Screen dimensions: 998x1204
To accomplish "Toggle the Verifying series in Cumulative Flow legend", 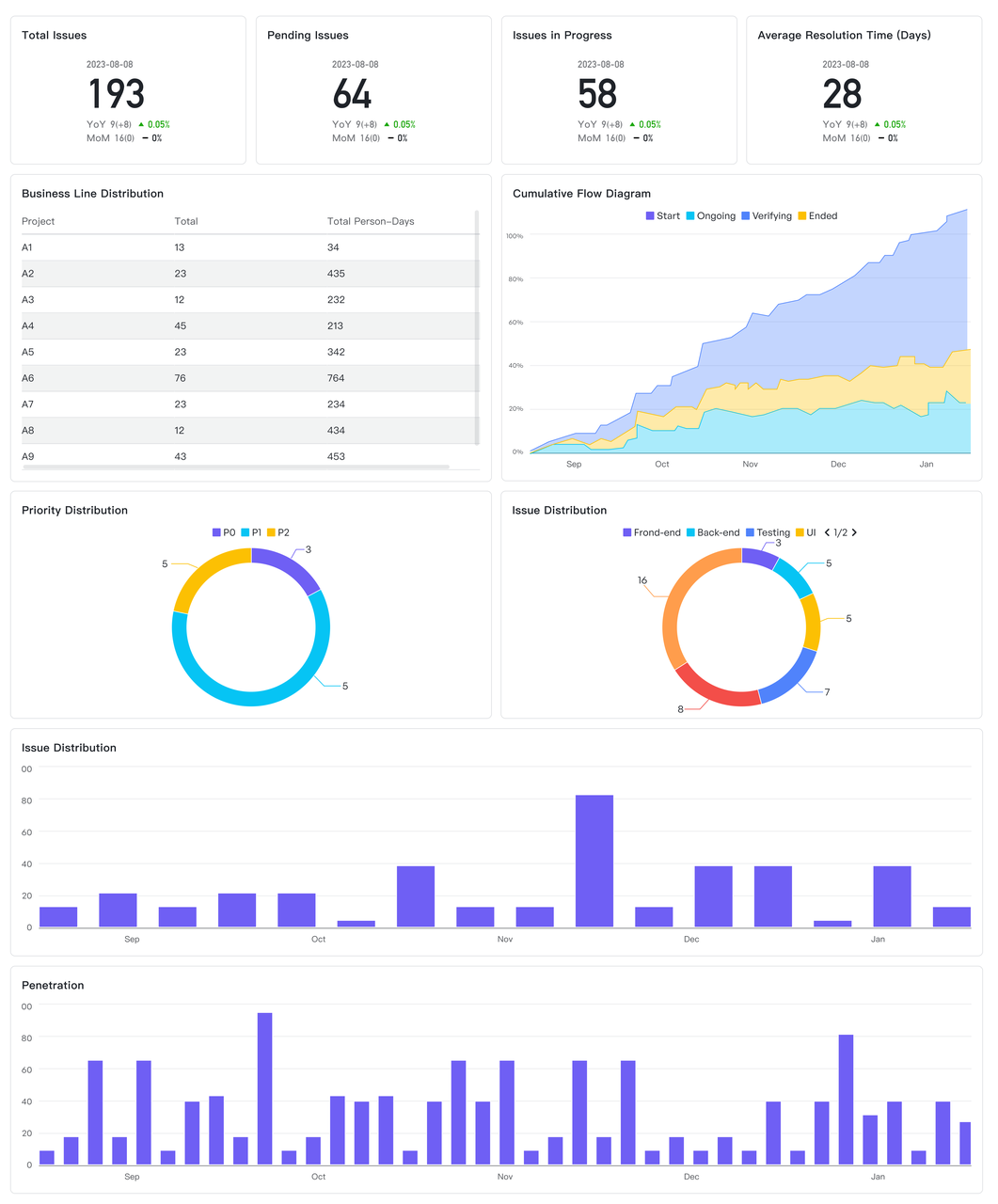I will point(766,216).
